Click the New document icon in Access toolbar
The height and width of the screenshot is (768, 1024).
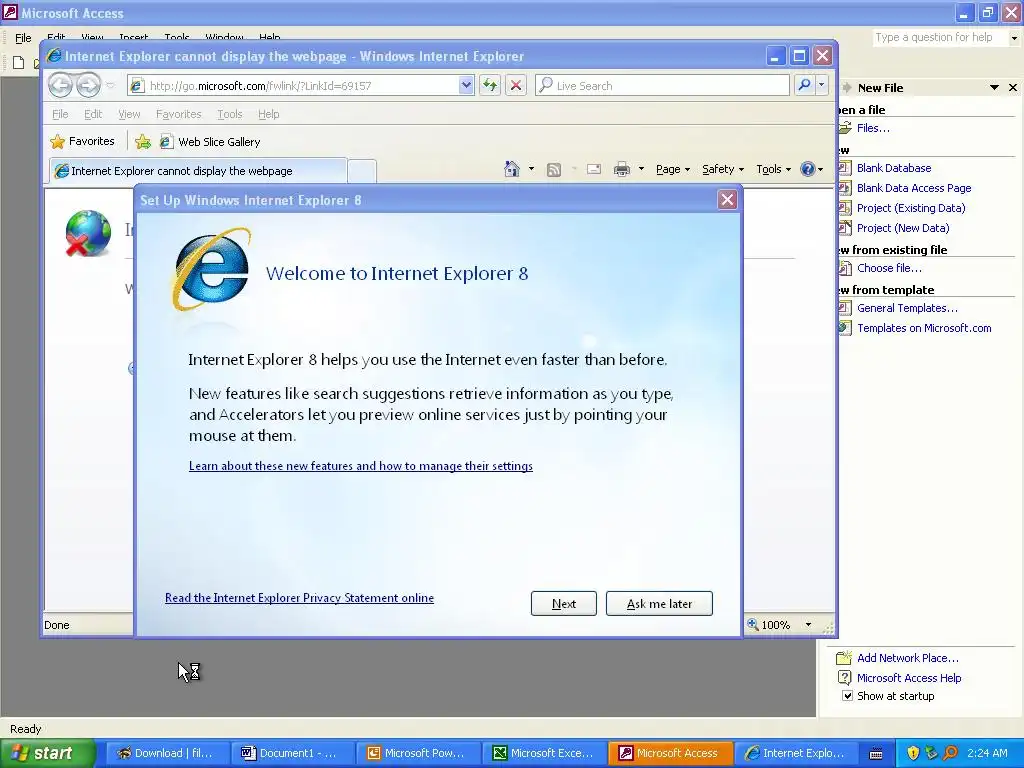click(x=18, y=63)
